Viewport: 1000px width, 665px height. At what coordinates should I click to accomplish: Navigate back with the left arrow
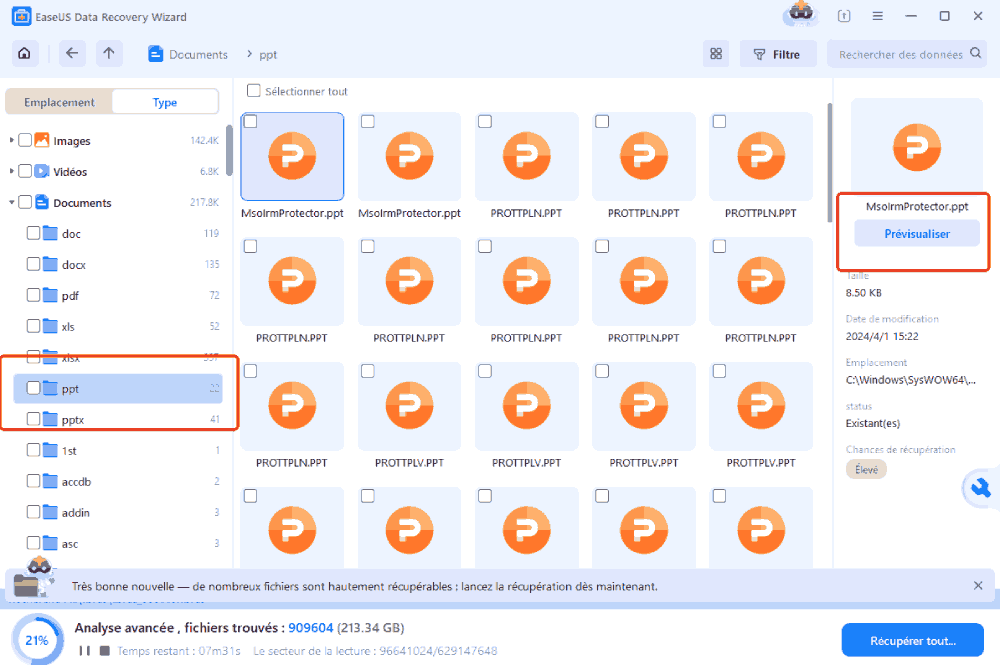click(72, 54)
